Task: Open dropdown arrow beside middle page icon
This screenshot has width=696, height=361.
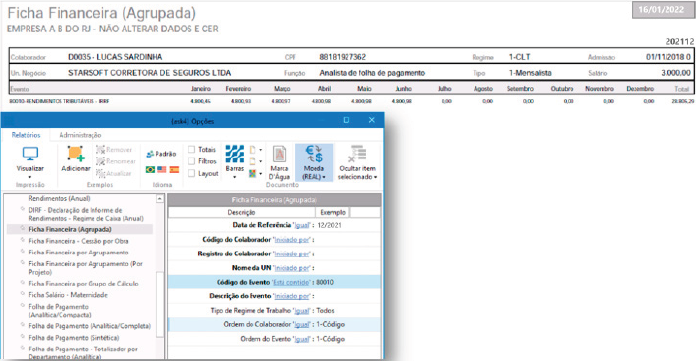Action: [x=261, y=162]
